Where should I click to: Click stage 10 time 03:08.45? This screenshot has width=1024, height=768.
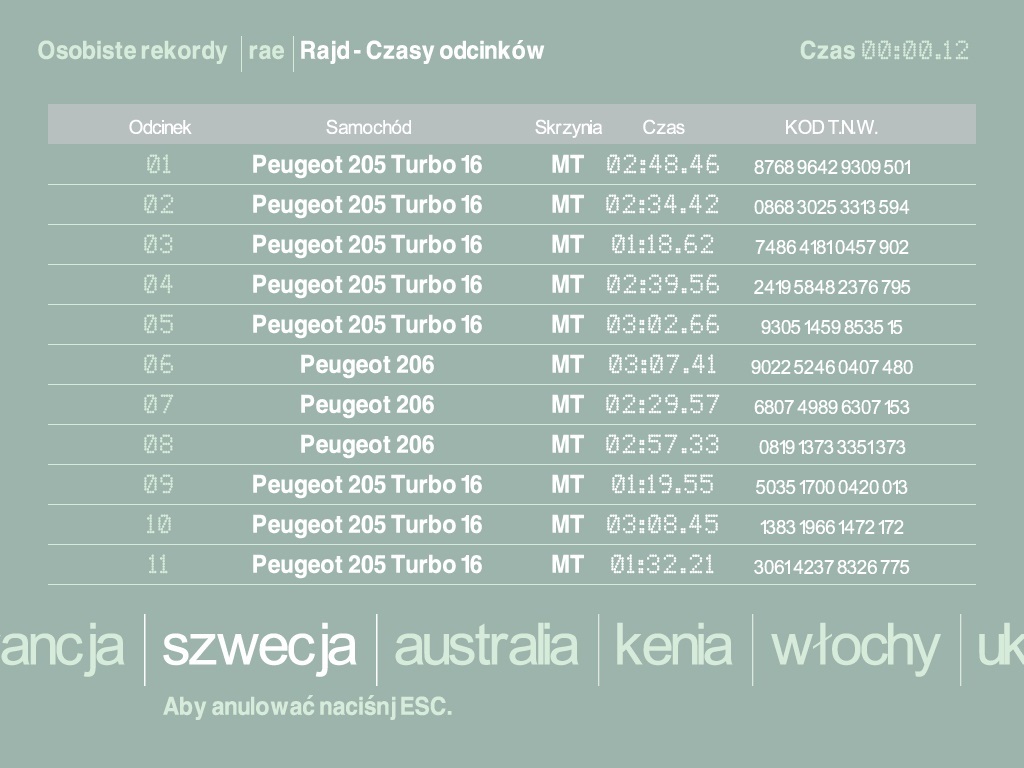662,525
